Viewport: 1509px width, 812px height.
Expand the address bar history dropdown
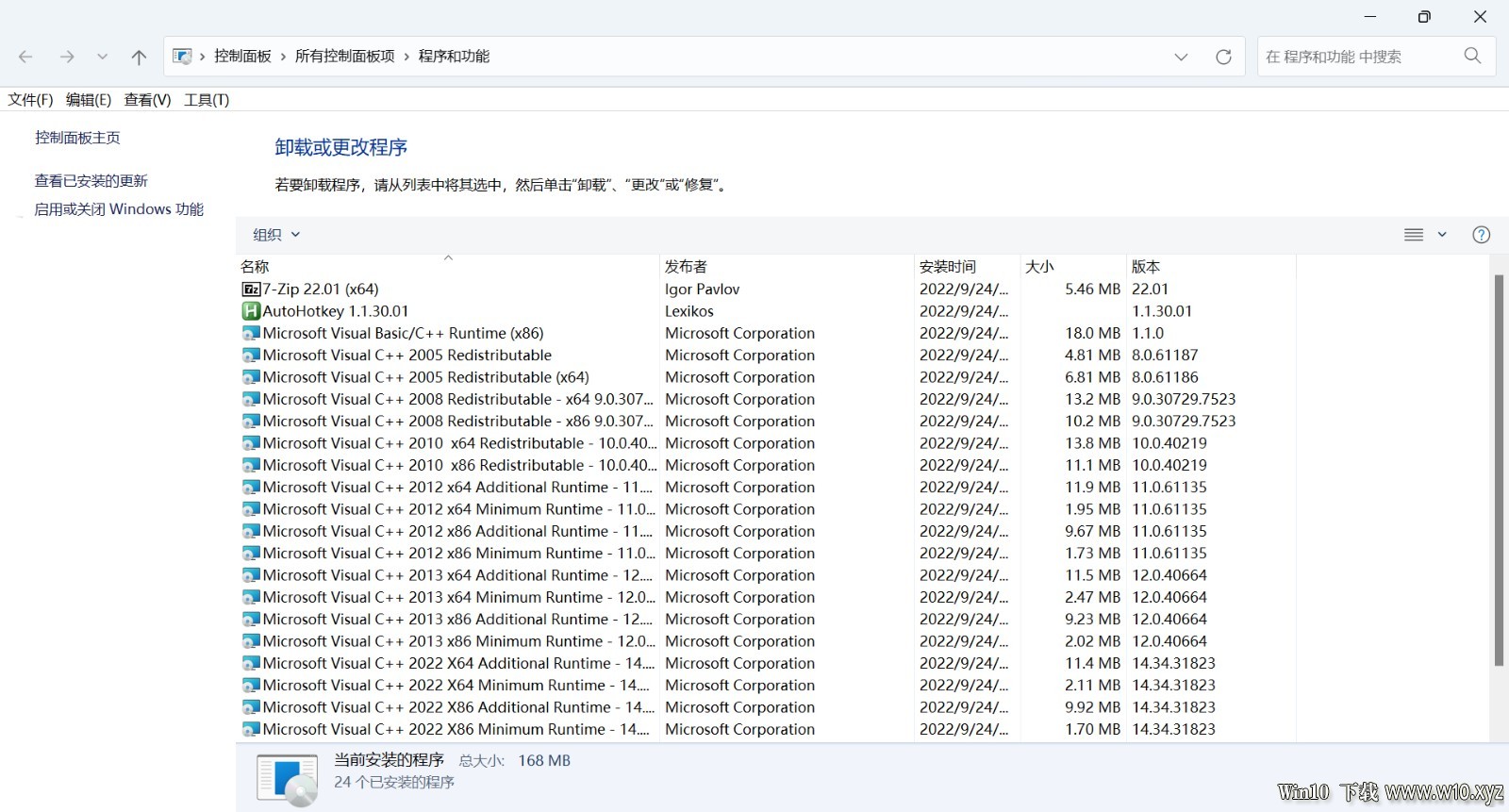point(1181,57)
